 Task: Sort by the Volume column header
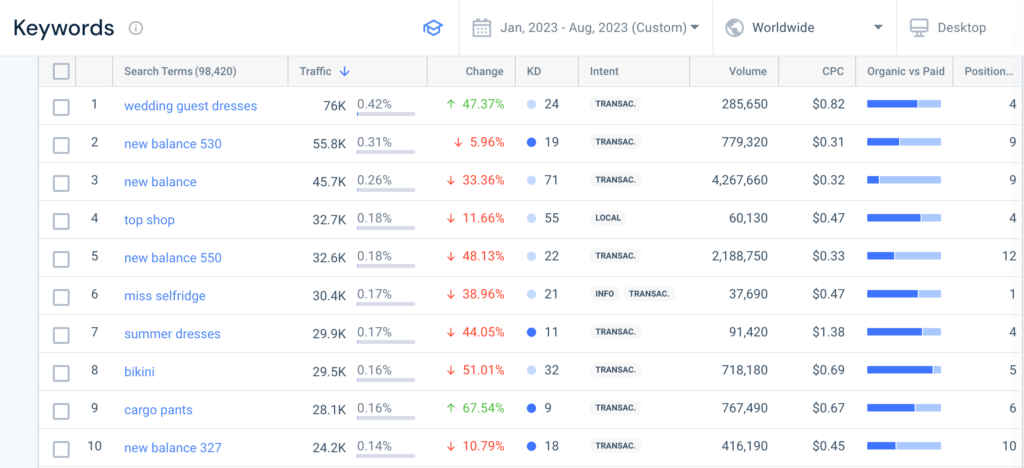click(x=747, y=71)
